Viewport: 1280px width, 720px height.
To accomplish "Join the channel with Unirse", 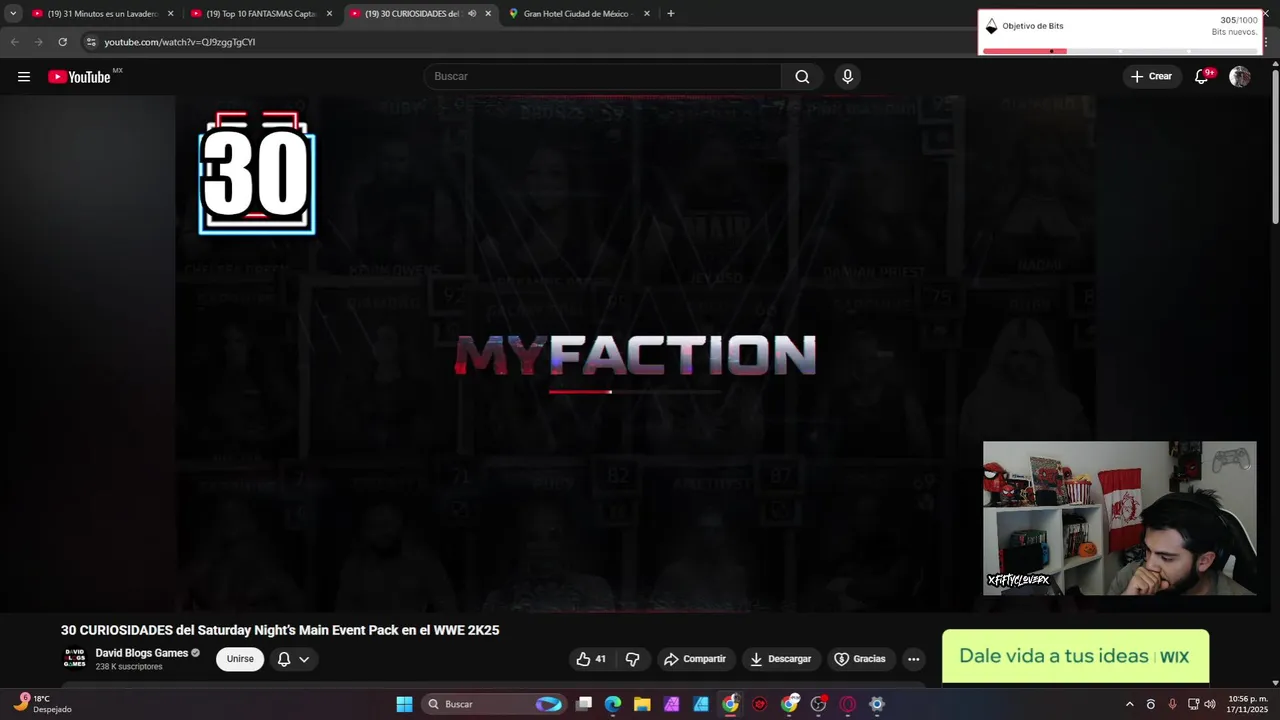I will click(x=240, y=659).
